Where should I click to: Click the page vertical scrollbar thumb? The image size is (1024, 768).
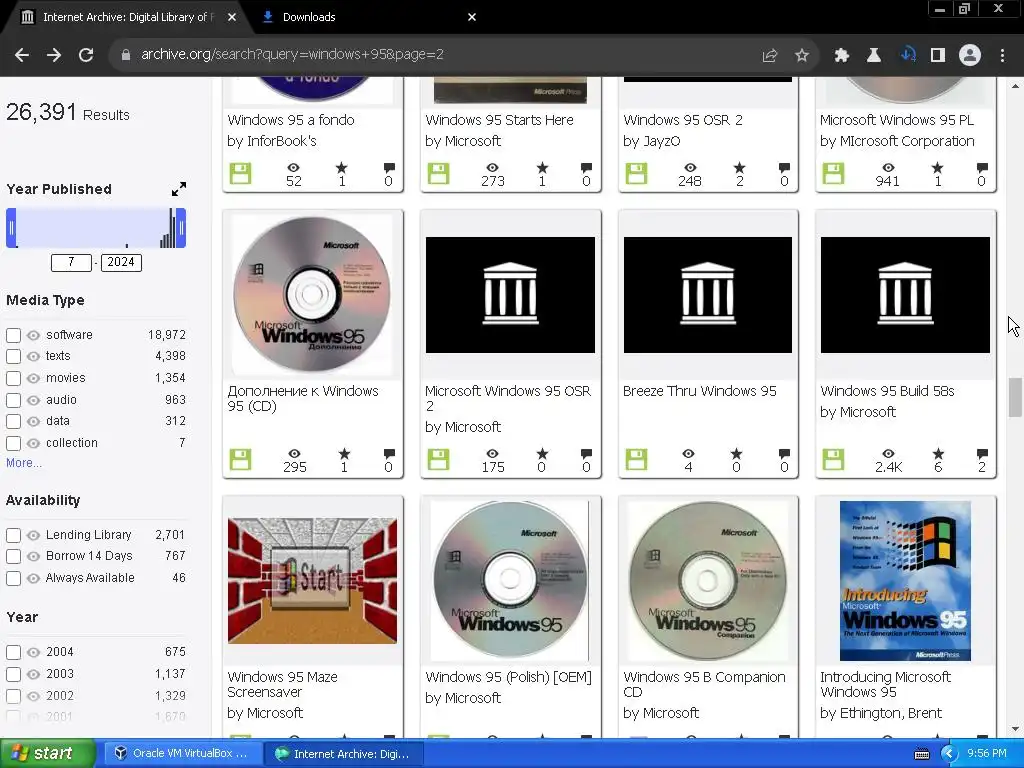[1015, 397]
